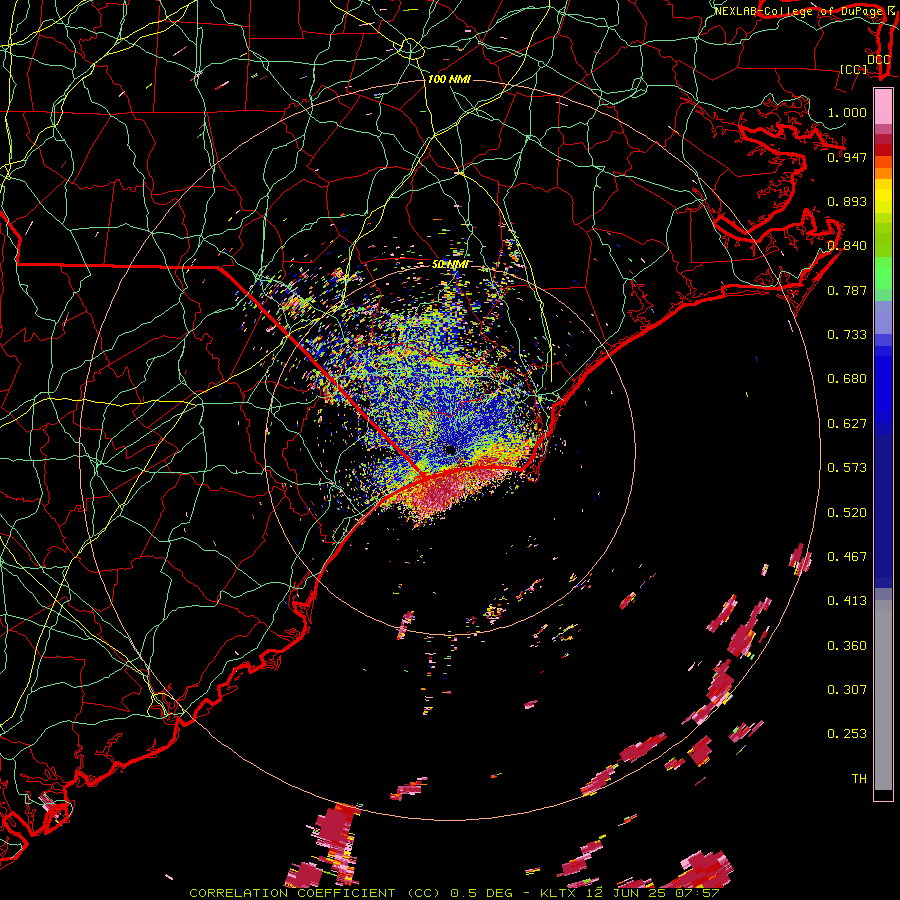Pick the light pink swatch atop color bar
Image resolution: width=900 pixels, height=900 pixels.
click(883, 107)
